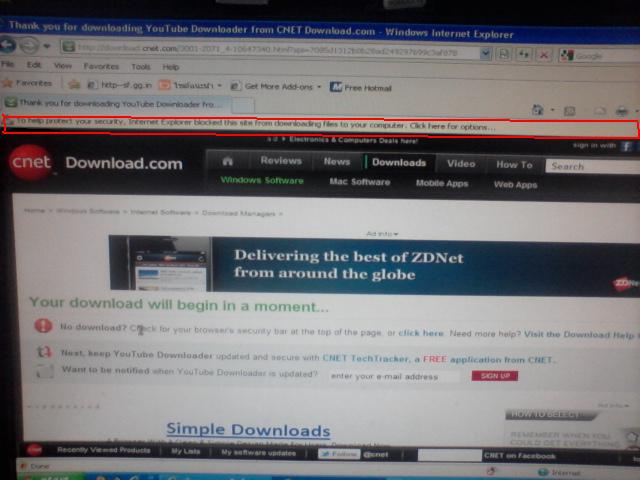Viewport: 640px width, 480px height.
Task: Click the red CNET icon in bottom bar
Action: [x=34, y=450]
